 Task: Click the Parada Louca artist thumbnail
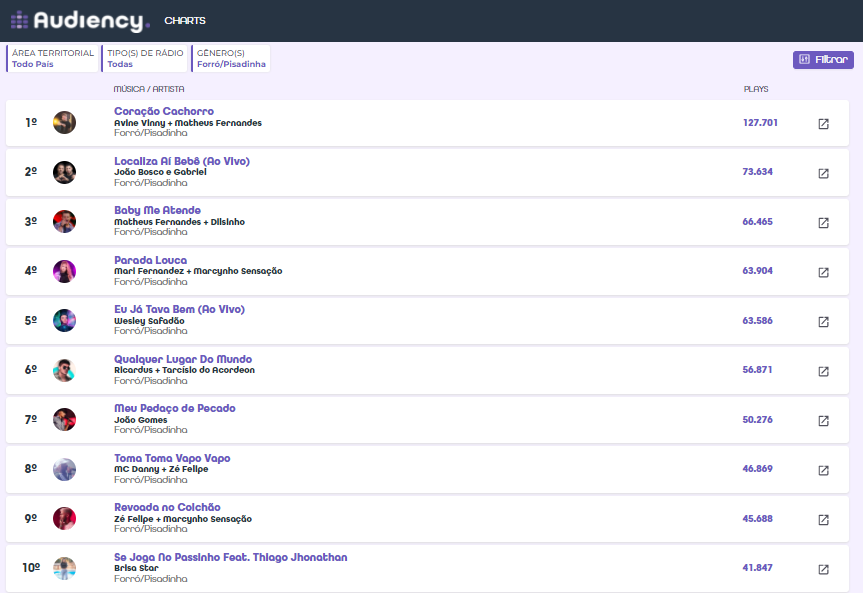tap(64, 271)
